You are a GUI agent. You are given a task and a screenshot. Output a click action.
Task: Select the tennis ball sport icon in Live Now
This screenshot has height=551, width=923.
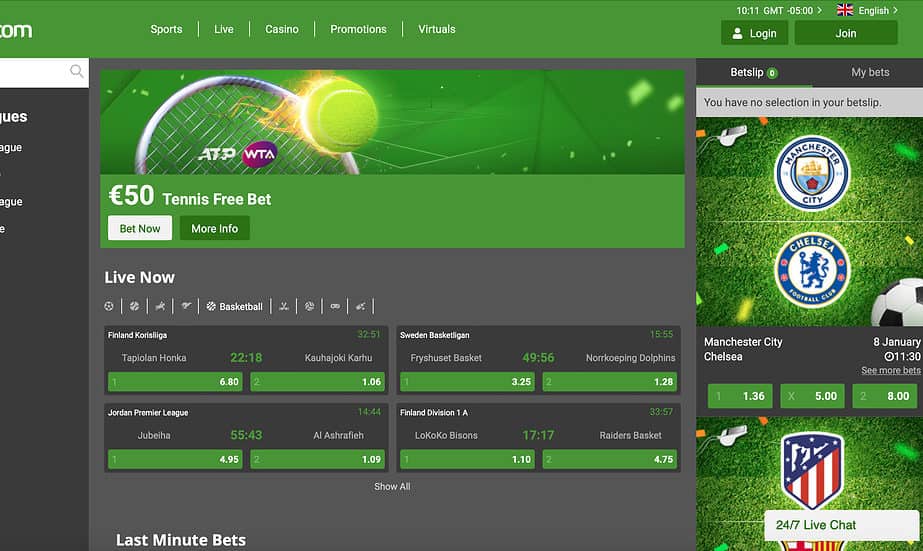134,306
